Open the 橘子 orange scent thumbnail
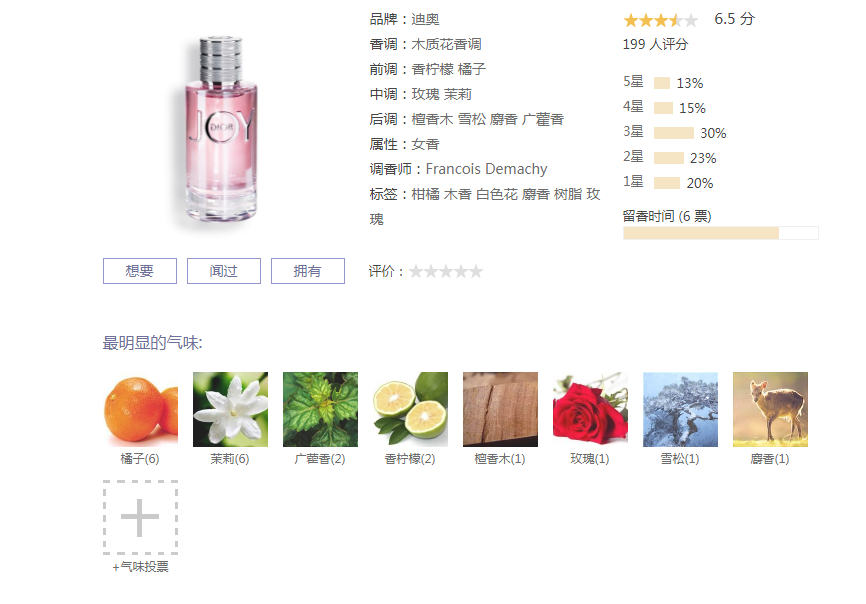Screen dimensions: 866x604 [x=140, y=409]
